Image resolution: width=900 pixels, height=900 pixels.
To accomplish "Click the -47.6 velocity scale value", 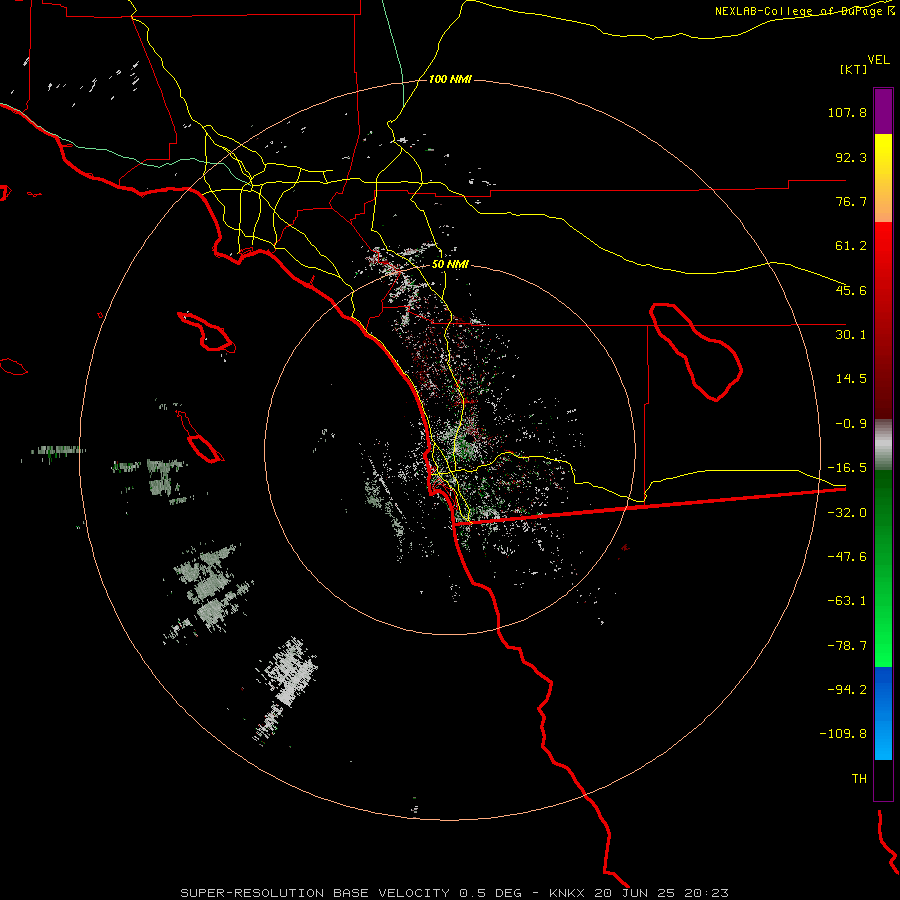I will 847,557.
